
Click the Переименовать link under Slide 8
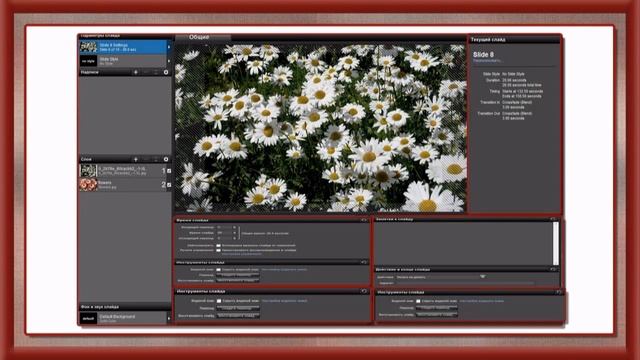click(487, 60)
